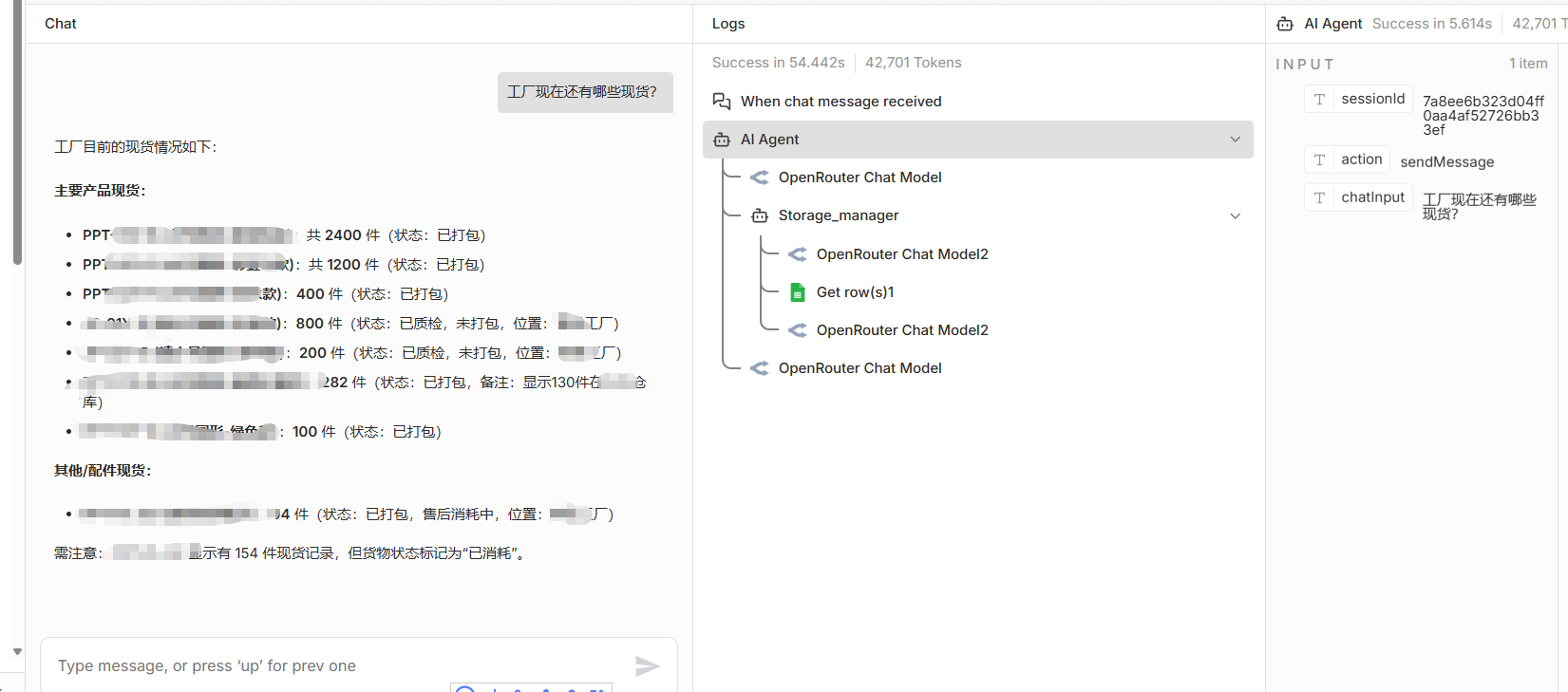
Task: Focus the 'Type message' chat input field
Action: [332, 666]
